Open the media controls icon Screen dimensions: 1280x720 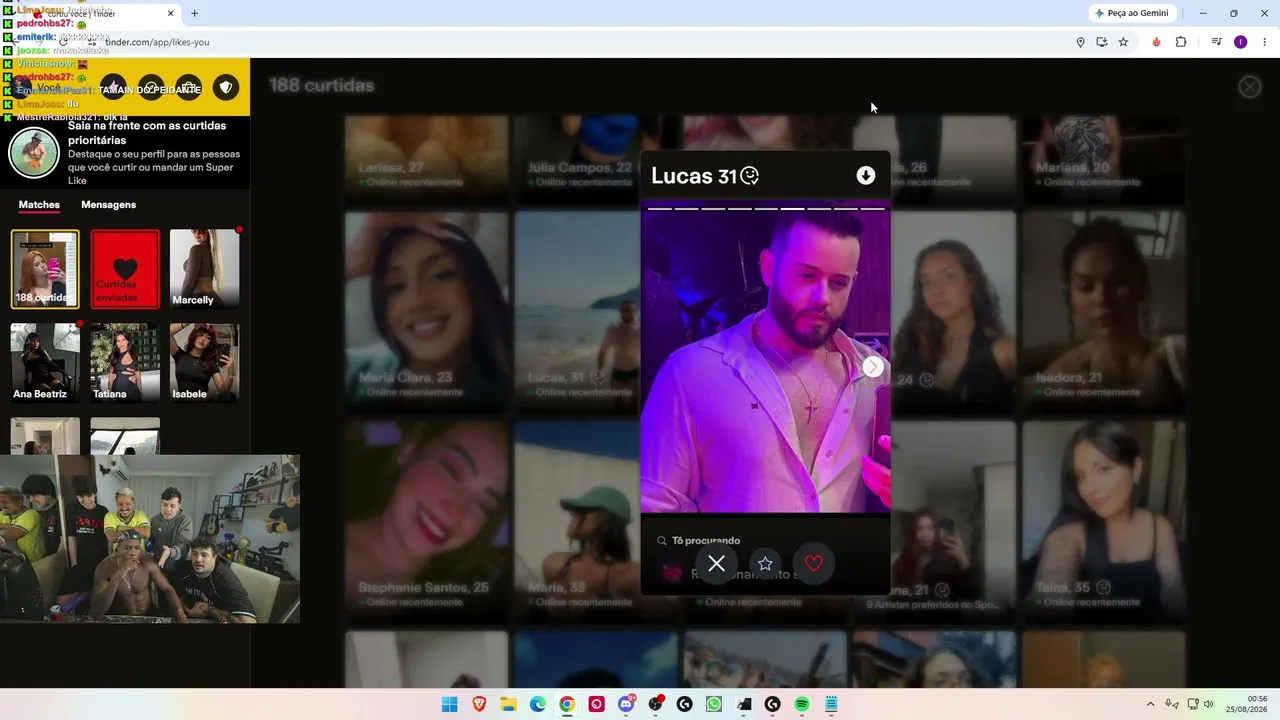(1216, 42)
